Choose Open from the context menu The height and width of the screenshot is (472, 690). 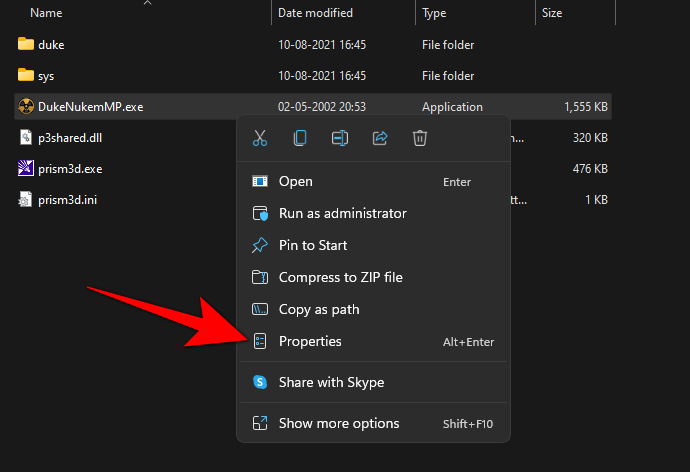click(x=295, y=181)
